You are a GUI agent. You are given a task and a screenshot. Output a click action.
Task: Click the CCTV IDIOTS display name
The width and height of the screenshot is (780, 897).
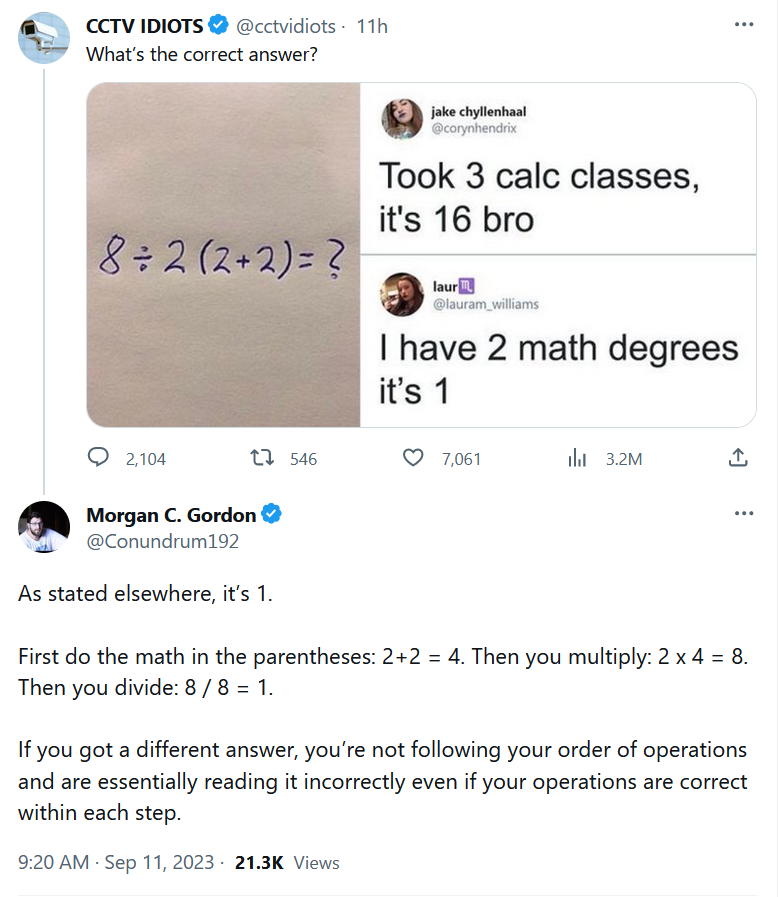(x=144, y=26)
